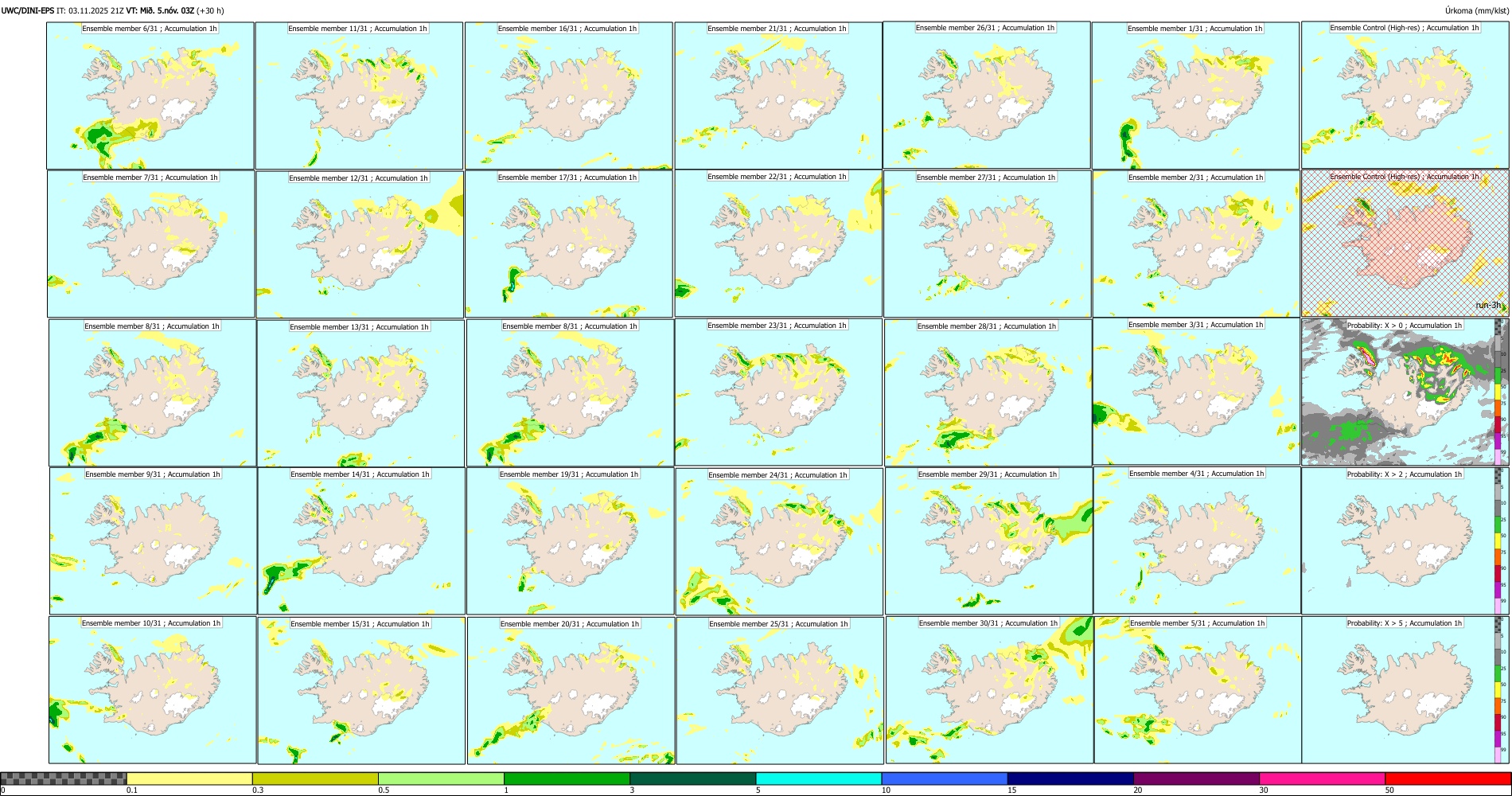The image size is (1512, 796).
Task: Open the Ensemble member 11/31 map panel
Action: point(359,96)
